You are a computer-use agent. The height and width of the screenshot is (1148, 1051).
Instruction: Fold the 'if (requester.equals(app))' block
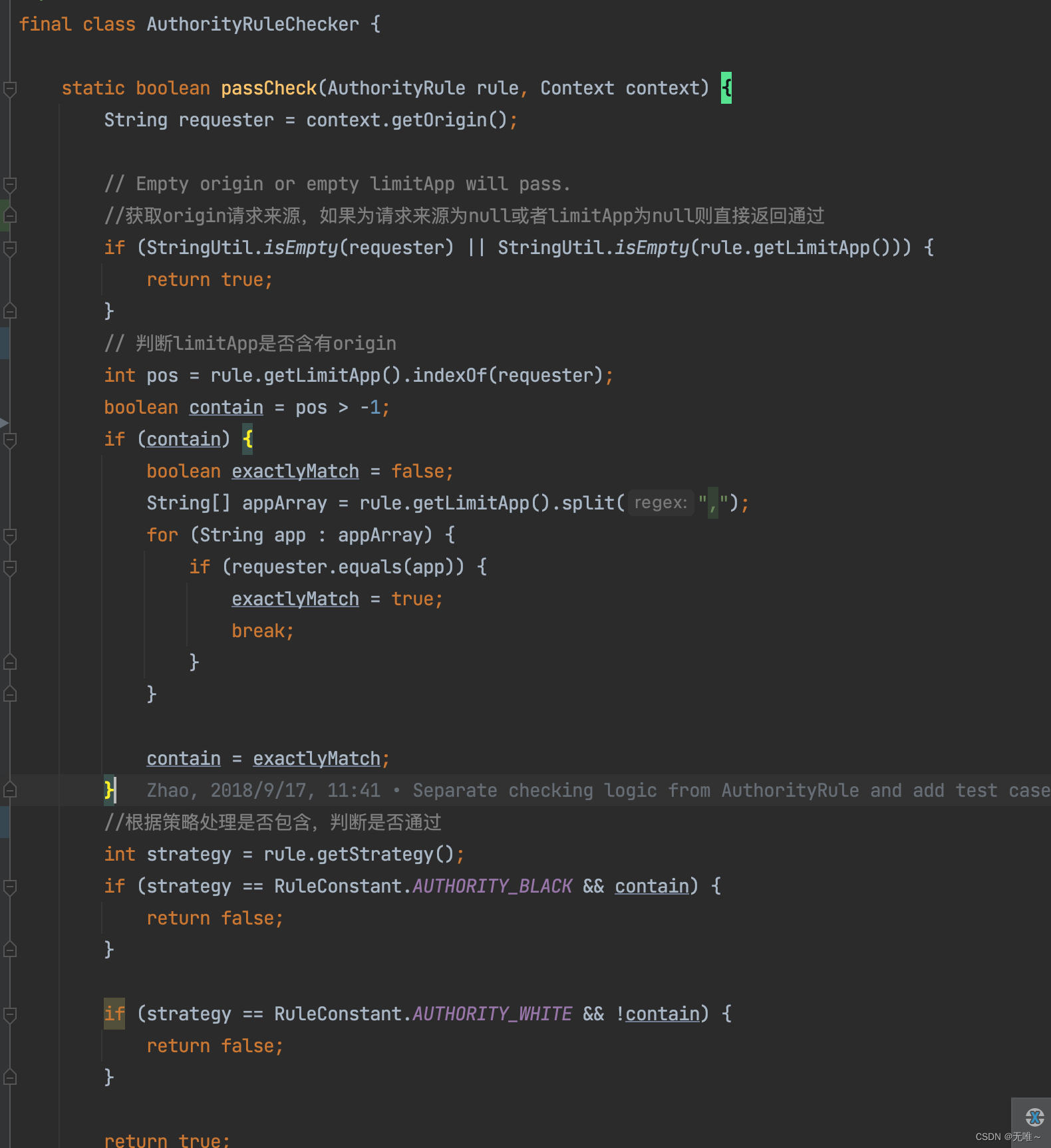[10, 567]
